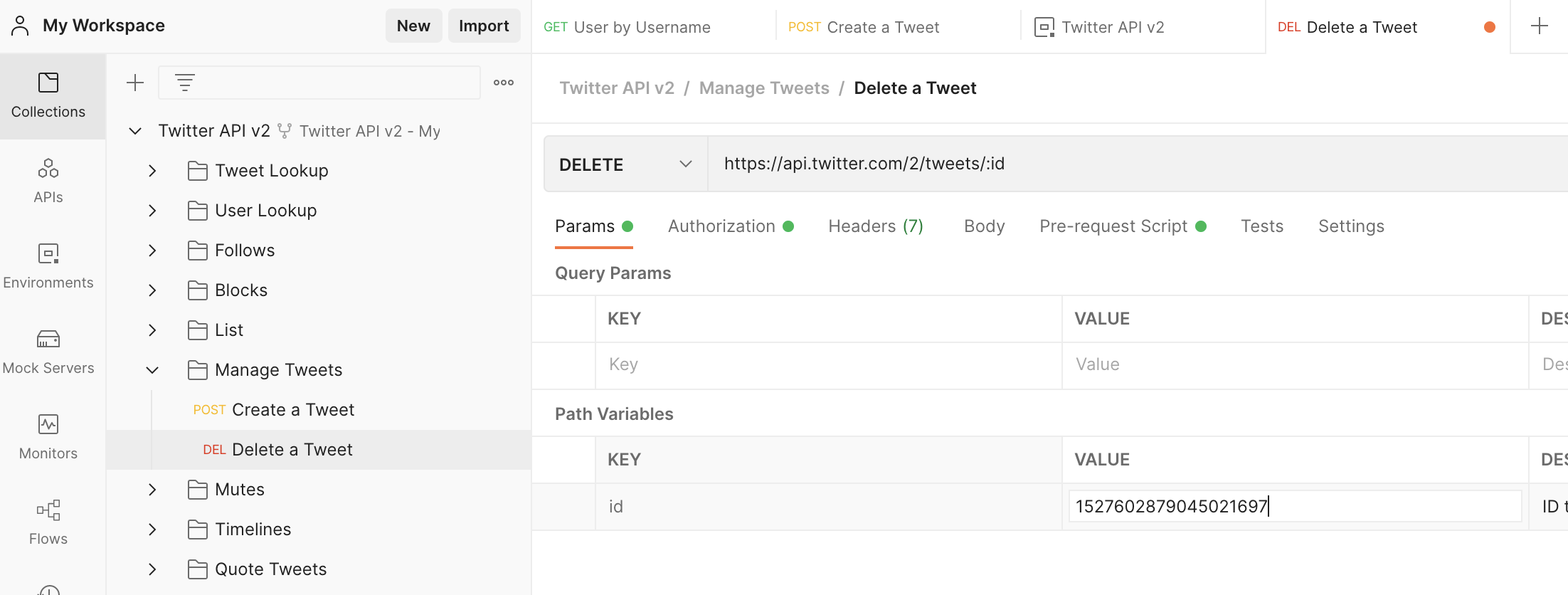Expand the Tweet Lookup folder
This screenshot has height=595, width=1568.
[152, 171]
